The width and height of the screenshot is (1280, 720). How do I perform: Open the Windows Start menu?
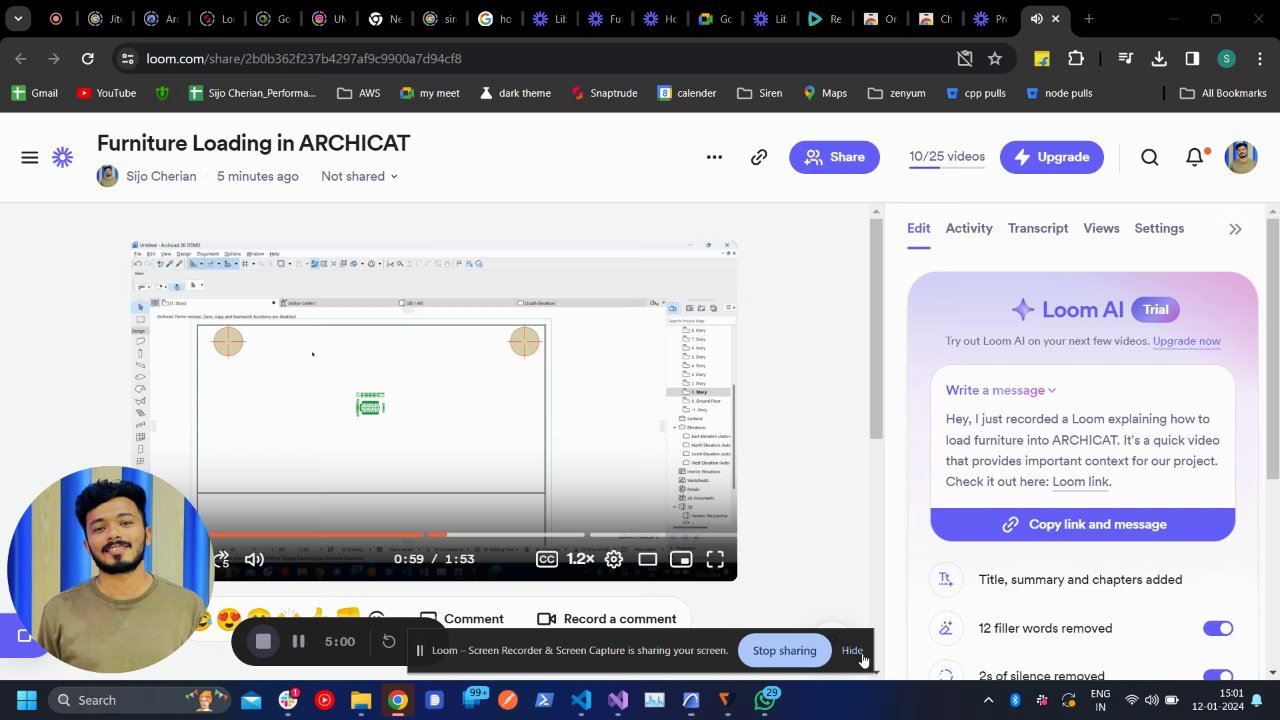coord(26,700)
